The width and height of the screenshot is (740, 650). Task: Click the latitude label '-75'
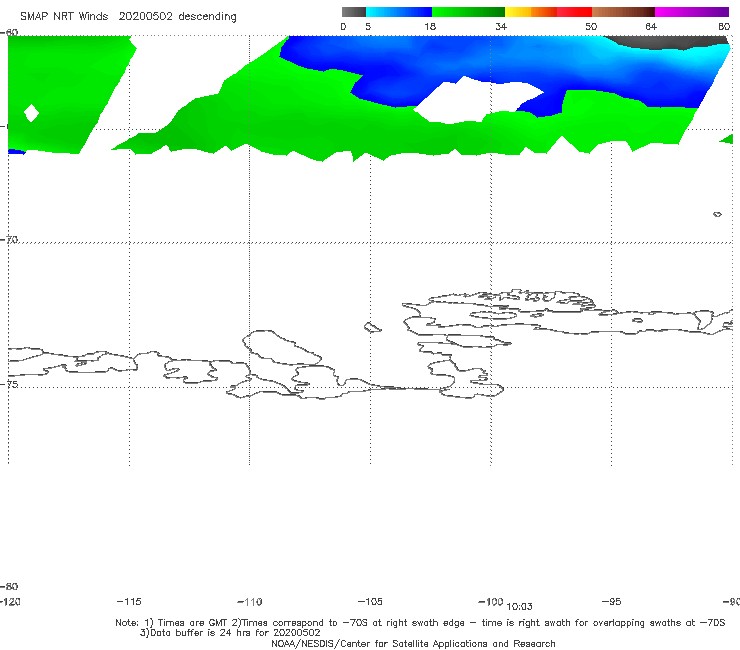pyautogui.click(x=9, y=384)
